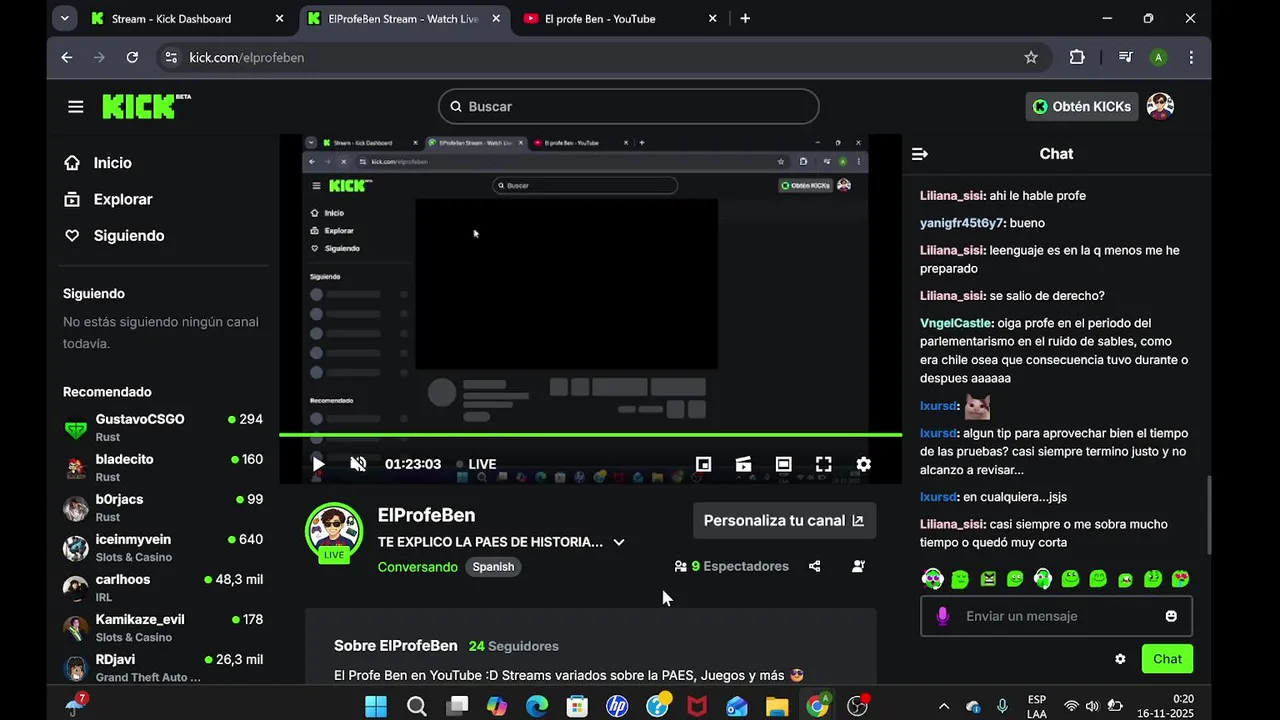Click the user-check icon beside share
Viewport: 1280px width, 720px height.
pos(858,566)
